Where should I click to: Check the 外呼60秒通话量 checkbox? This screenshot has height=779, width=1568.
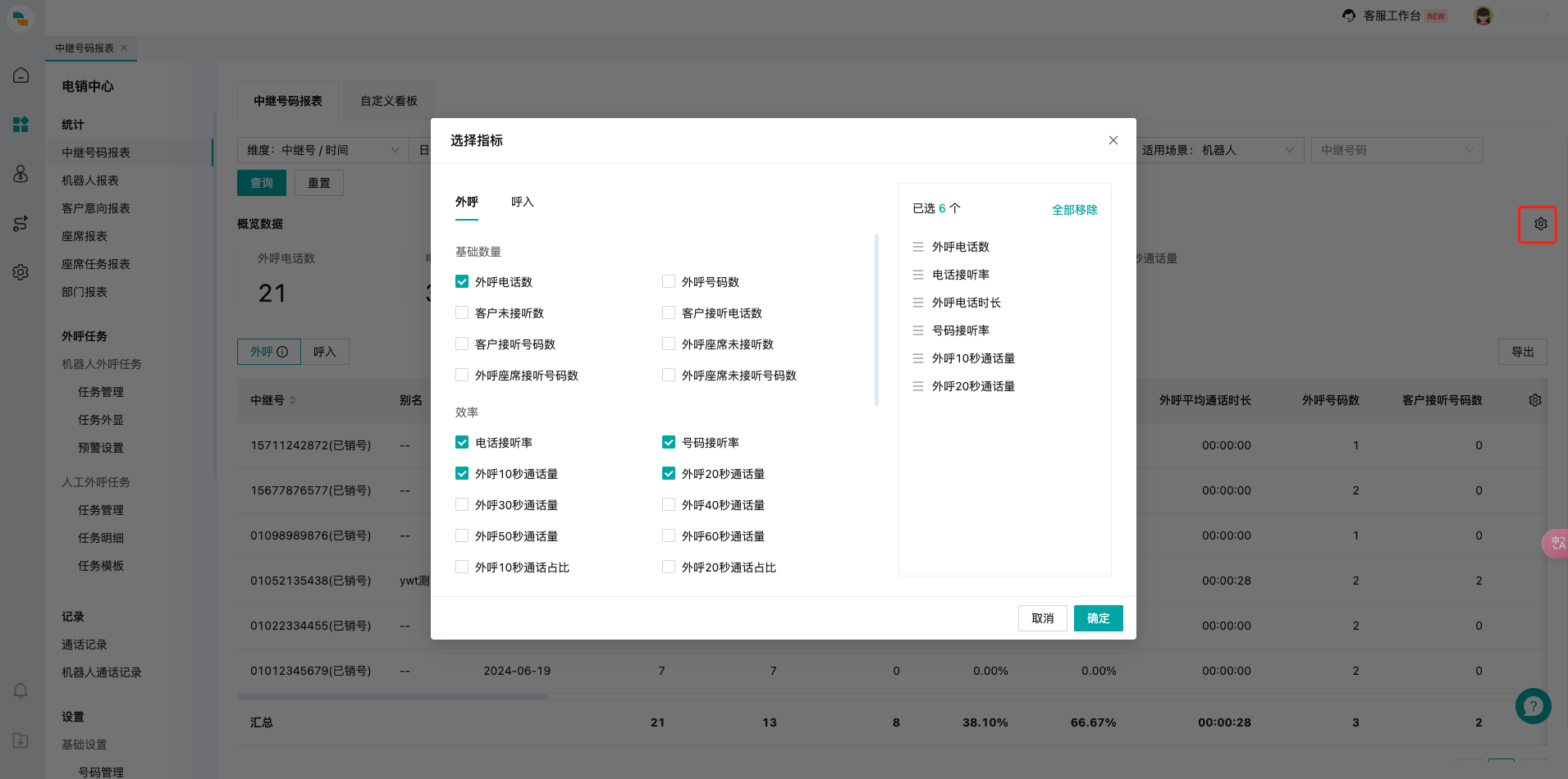669,535
